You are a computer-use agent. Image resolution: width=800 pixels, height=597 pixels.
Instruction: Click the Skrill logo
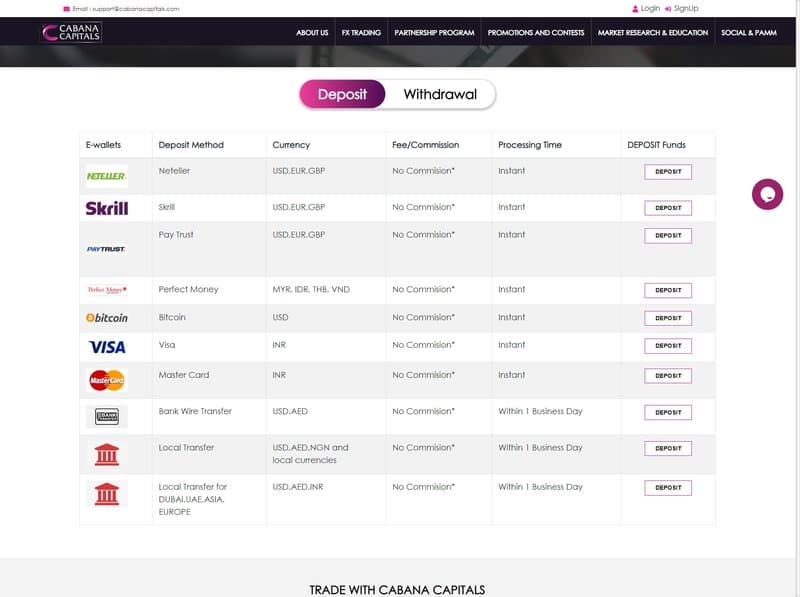pos(107,208)
